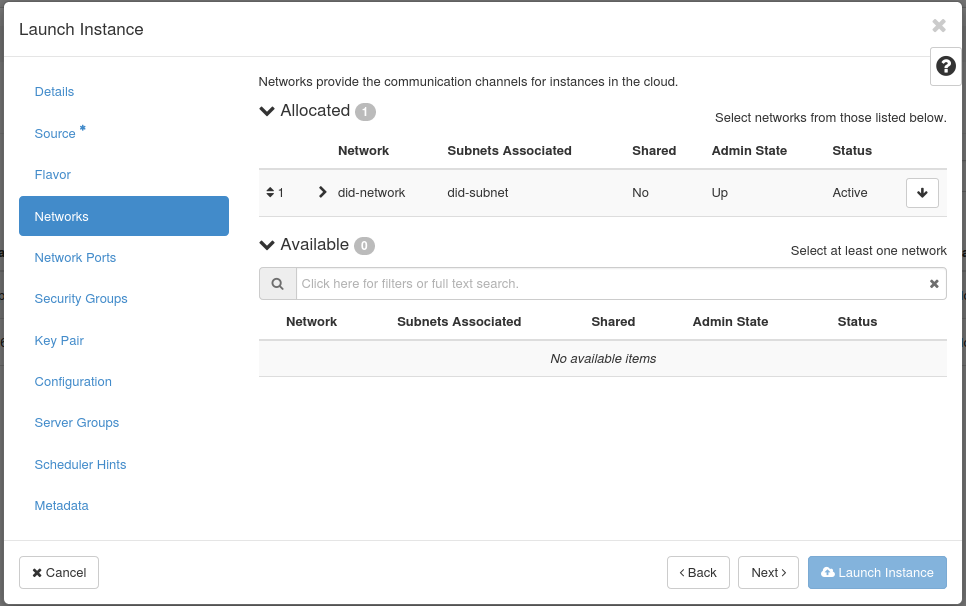Click the Launch Instance button
This screenshot has width=966, height=606.
[x=877, y=573]
